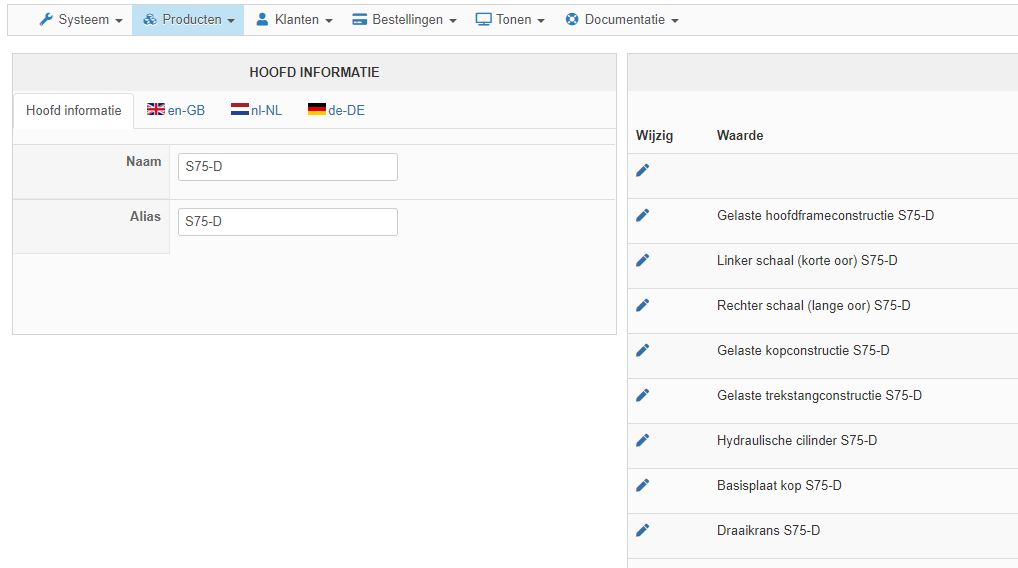
Task: Click pencil icon beside Gelaste hoofdframeconstructie S75-D
Action: [x=642, y=215]
